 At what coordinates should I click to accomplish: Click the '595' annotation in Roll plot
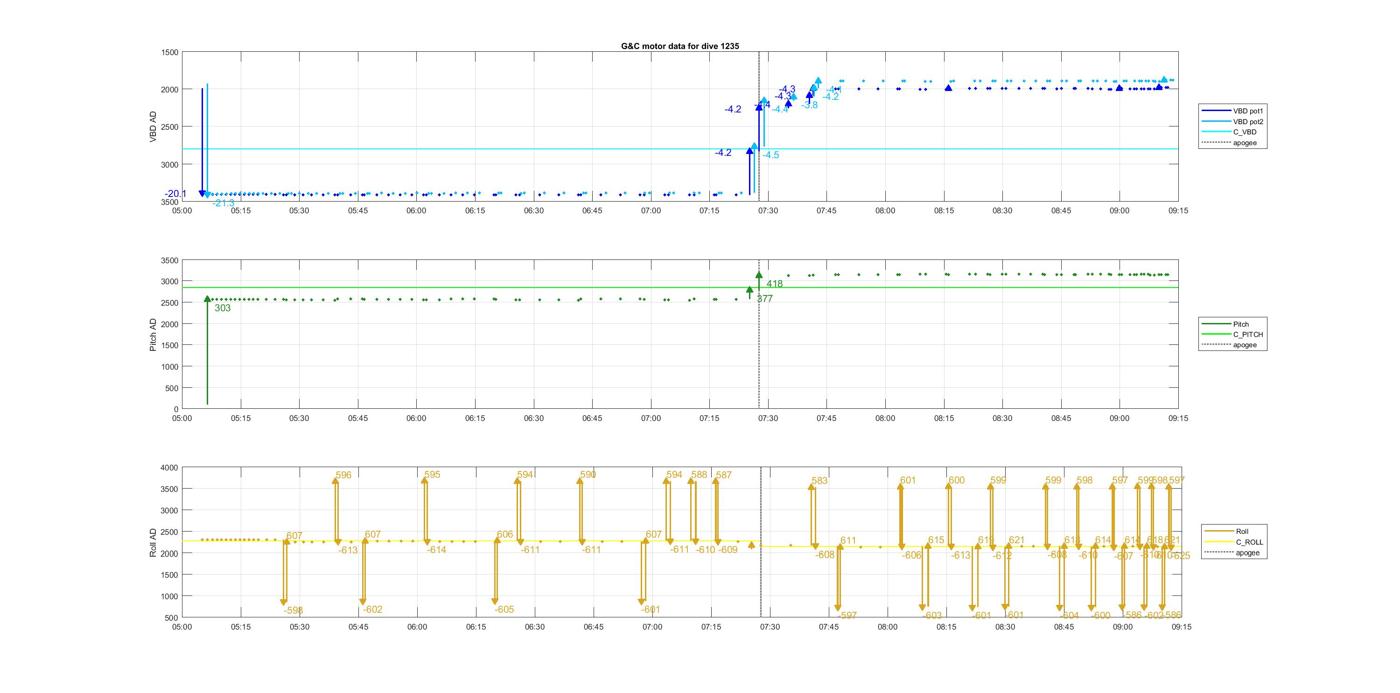click(432, 475)
